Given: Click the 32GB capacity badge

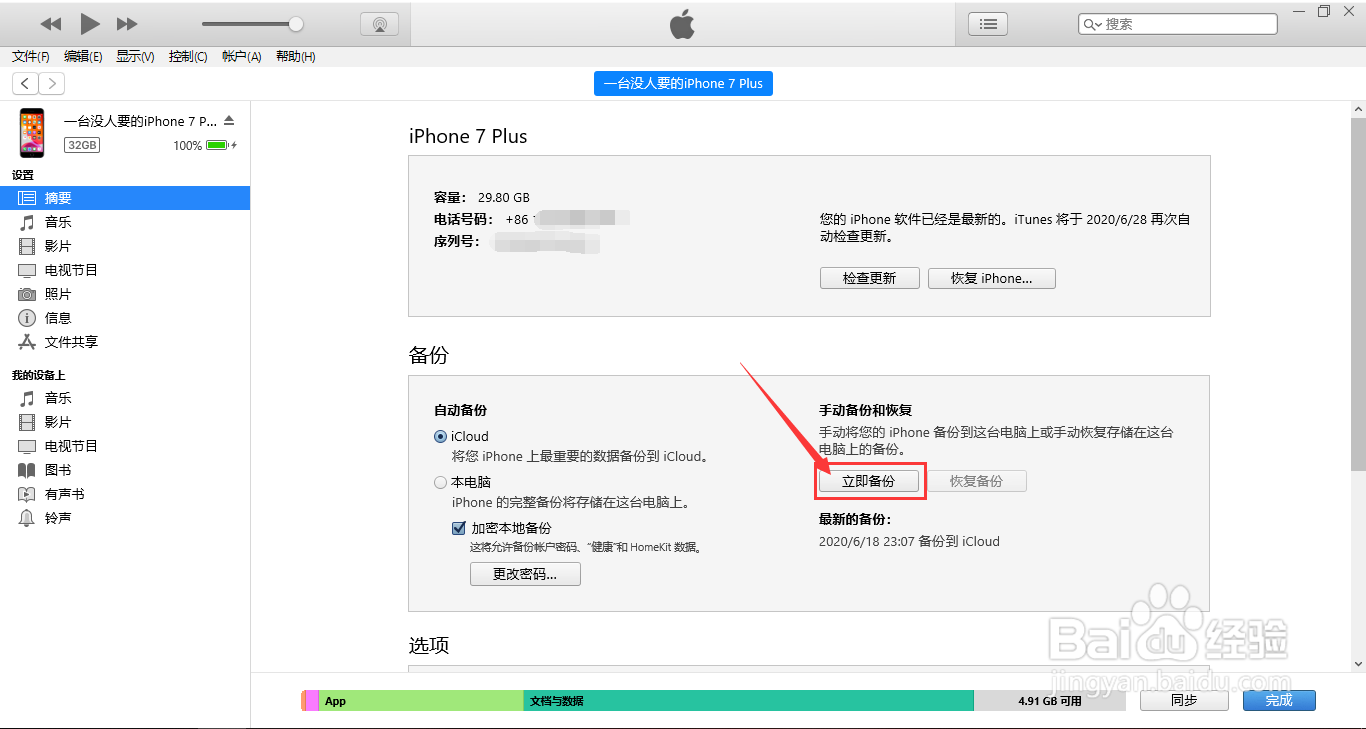Looking at the screenshot, I should [x=82, y=145].
